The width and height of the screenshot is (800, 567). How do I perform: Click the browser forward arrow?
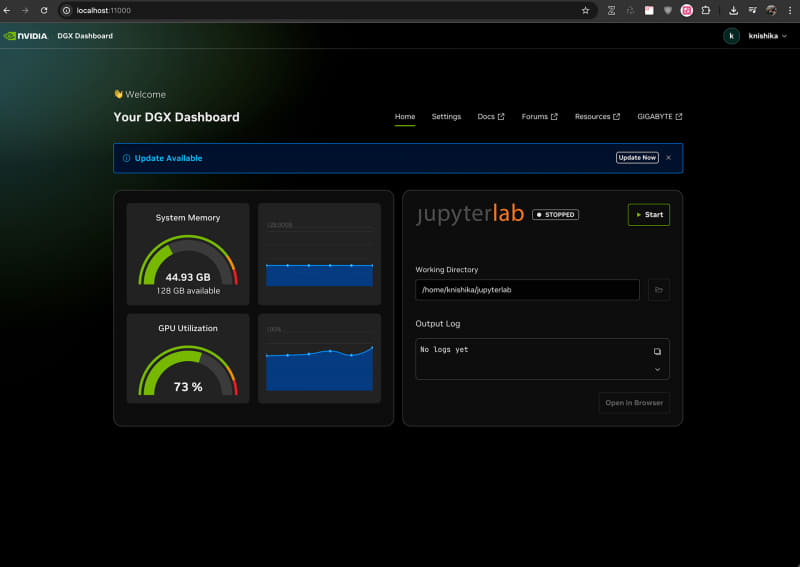[x=25, y=10]
